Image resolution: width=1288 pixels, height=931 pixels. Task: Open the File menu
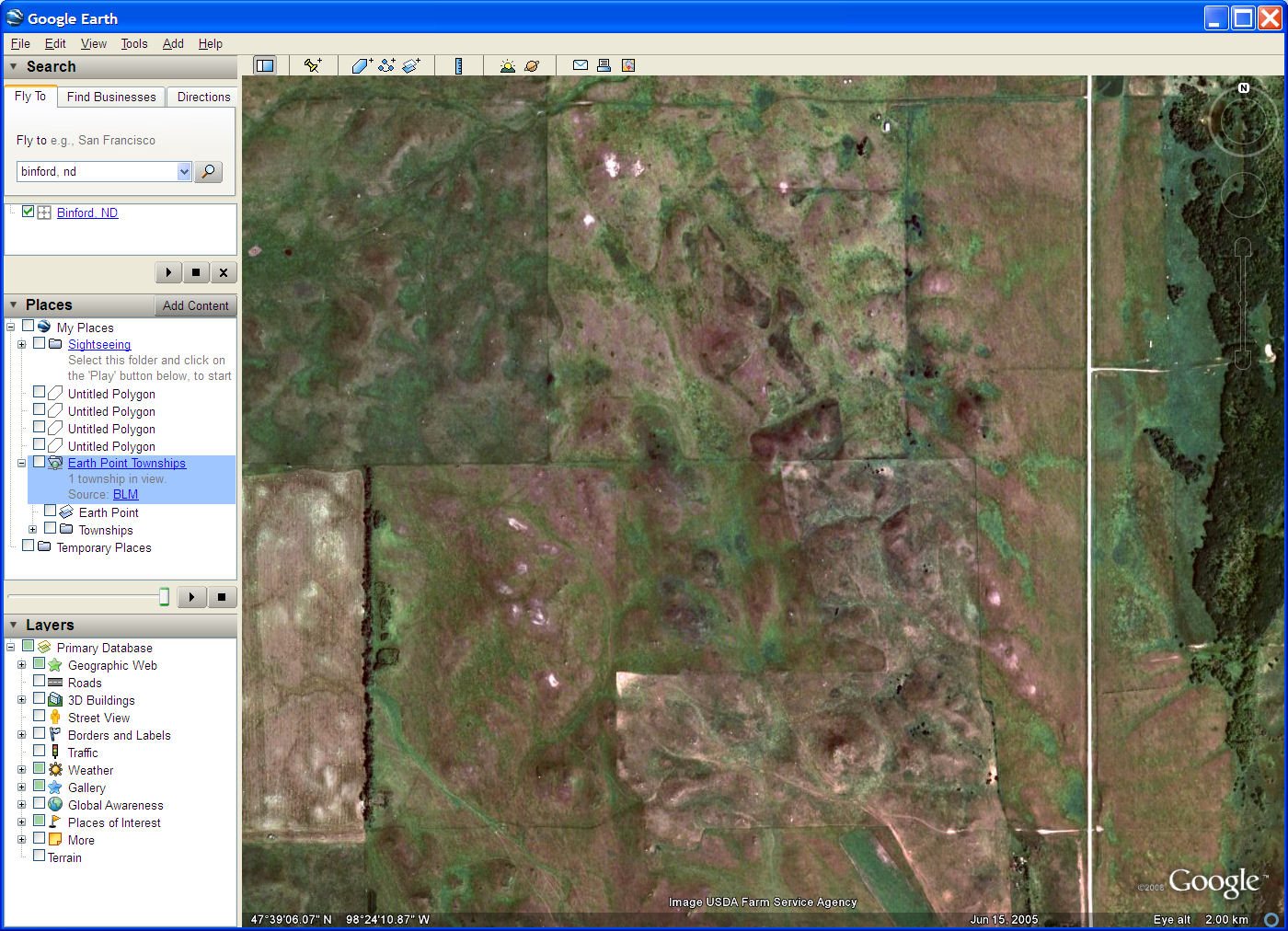pyautogui.click(x=20, y=43)
